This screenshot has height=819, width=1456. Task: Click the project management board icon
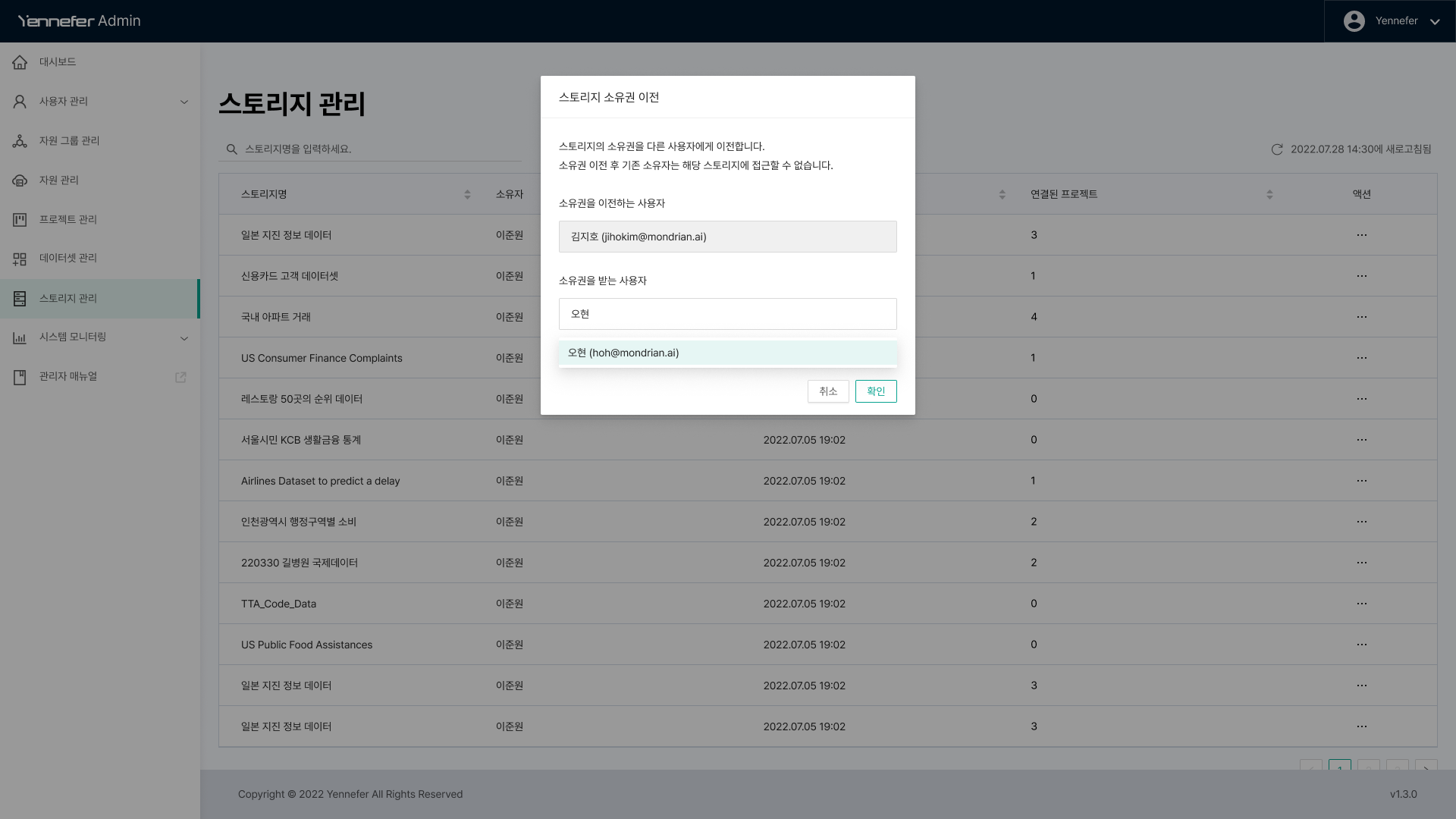click(20, 220)
